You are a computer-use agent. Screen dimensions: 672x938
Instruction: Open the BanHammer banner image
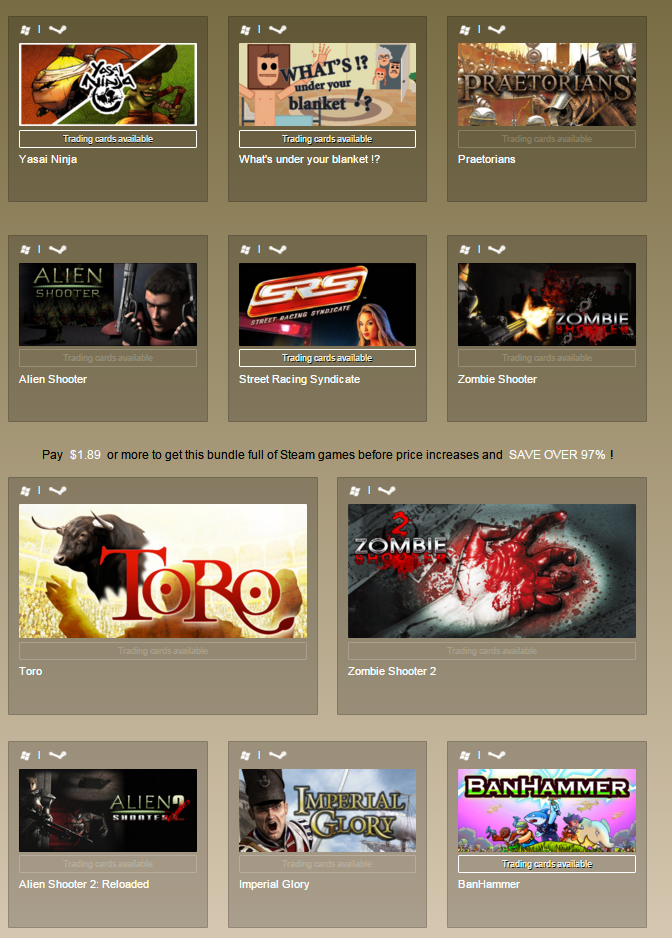[547, 811]
